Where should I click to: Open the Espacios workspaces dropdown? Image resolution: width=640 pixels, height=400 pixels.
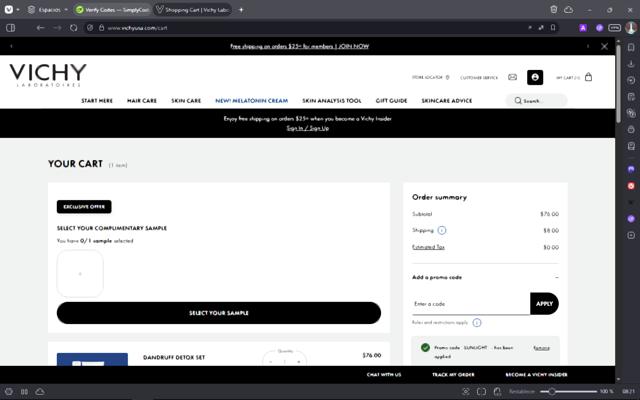[47, 9]
